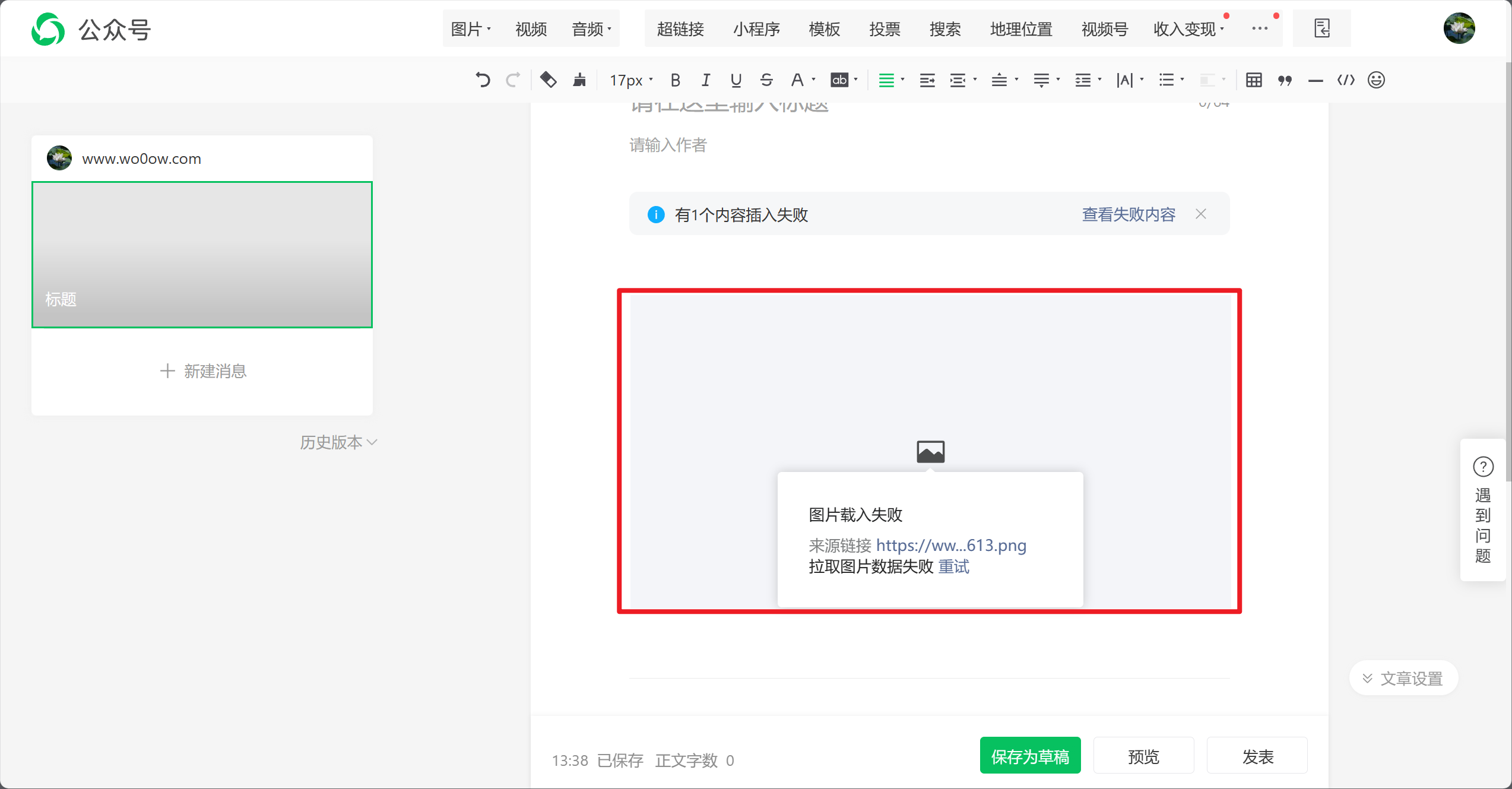Expand the 历史版本 history dropdown

[338, 442]
